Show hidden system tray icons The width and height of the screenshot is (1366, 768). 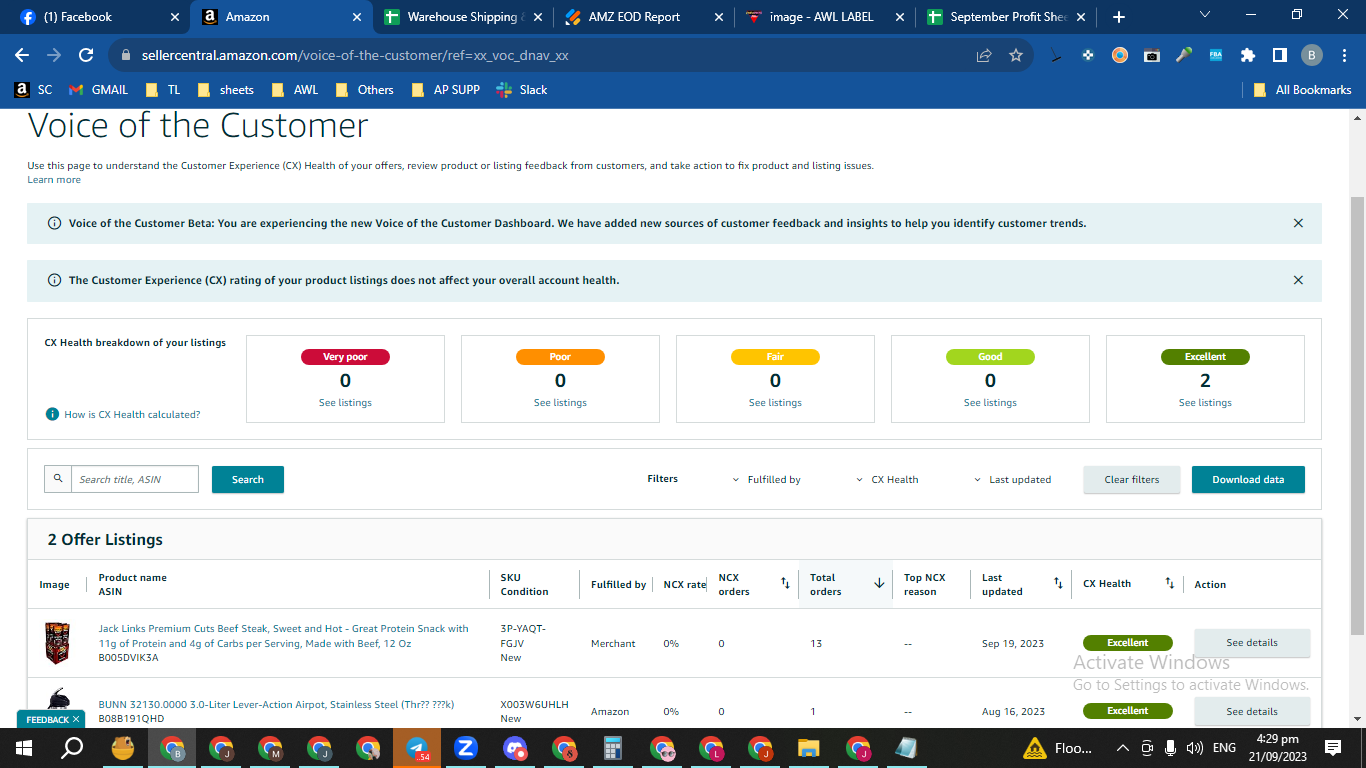coord(1123,748)
